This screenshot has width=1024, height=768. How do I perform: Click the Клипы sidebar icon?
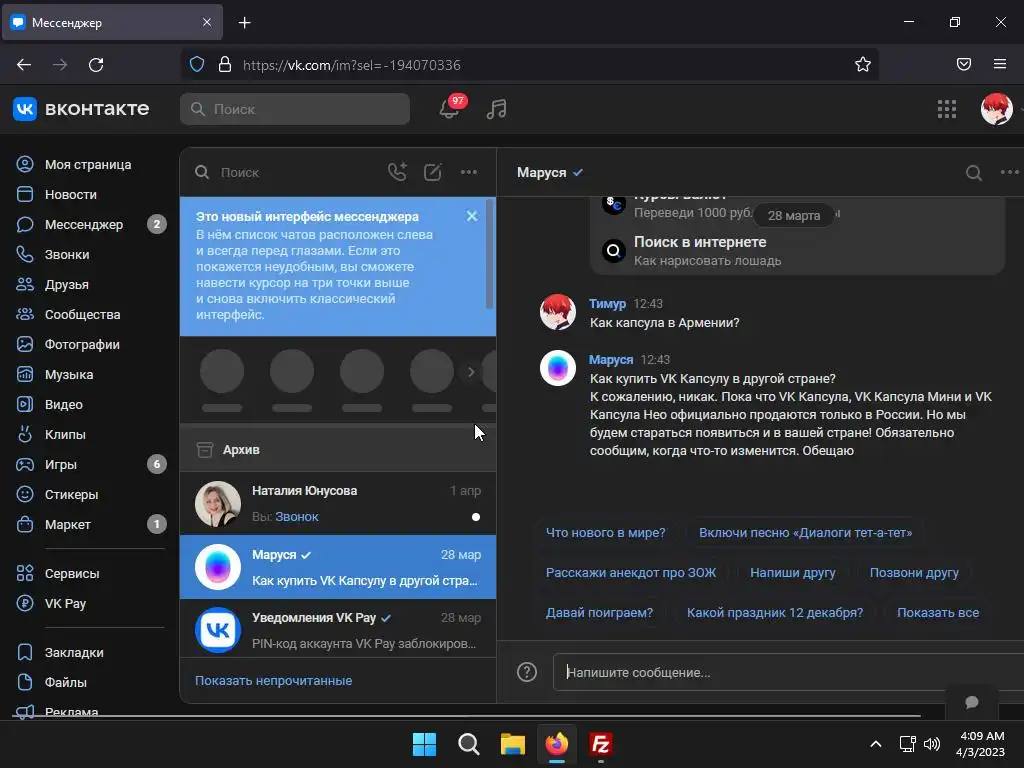tap(25, 434)
